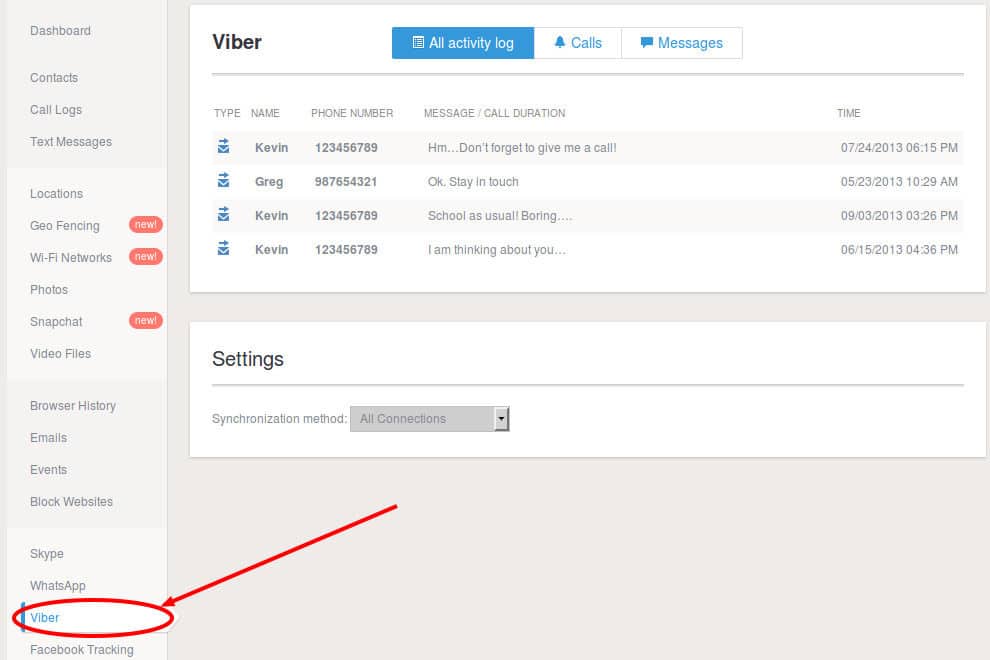Open Geo Fencing page
Screen dimensions: 990x660
click(x=65, y=226)
